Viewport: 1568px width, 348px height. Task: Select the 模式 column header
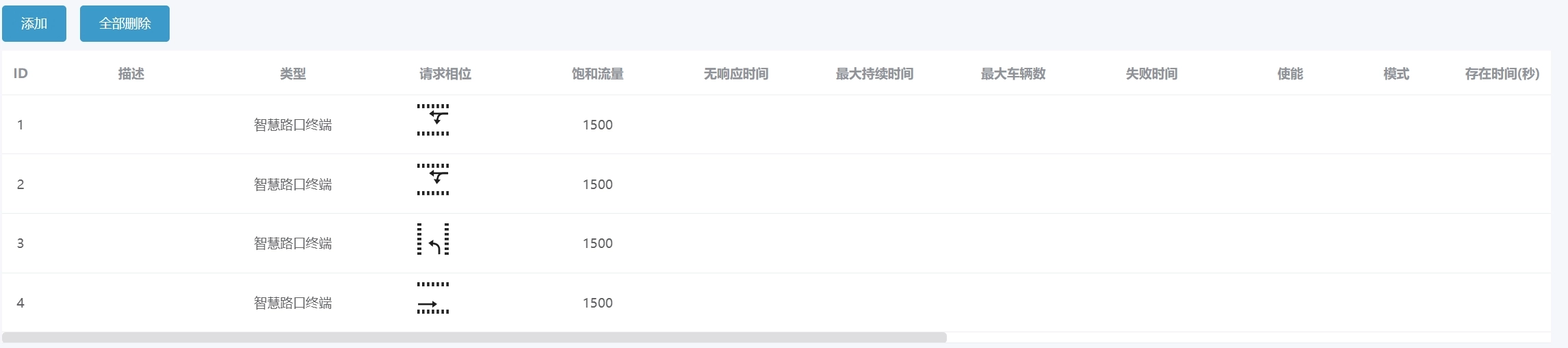point(1396,74)
